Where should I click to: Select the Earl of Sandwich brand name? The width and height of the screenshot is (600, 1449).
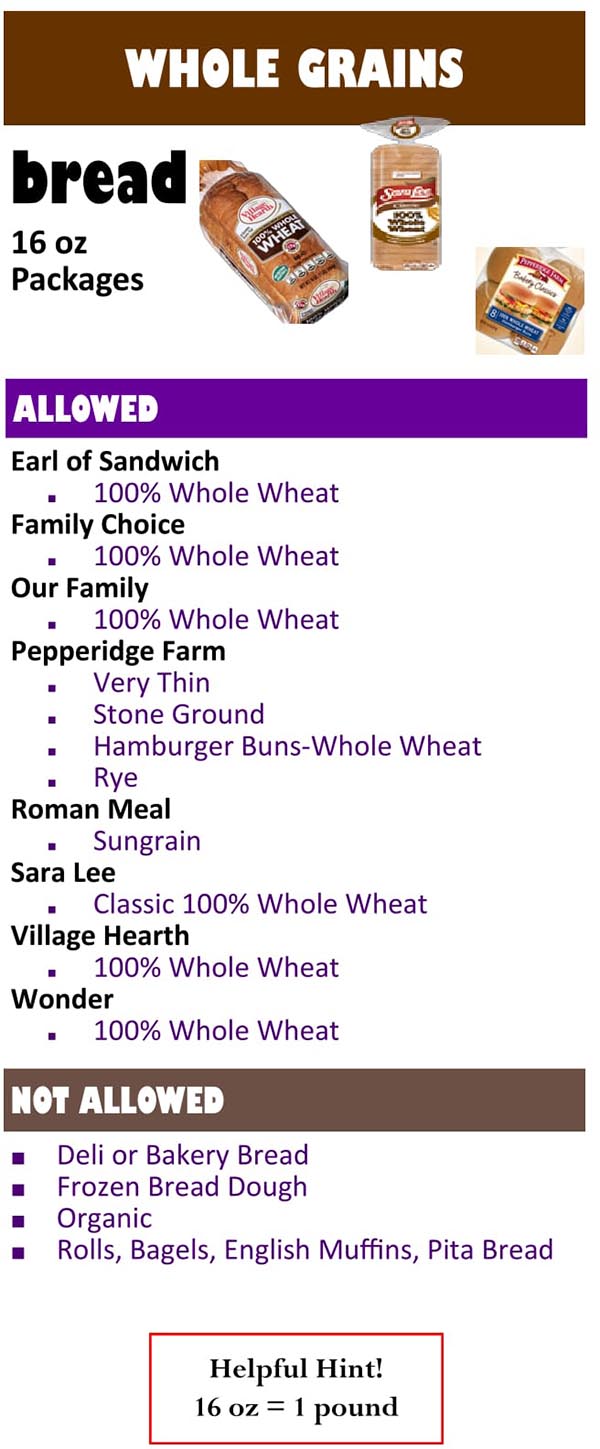[x=115, y=461]
